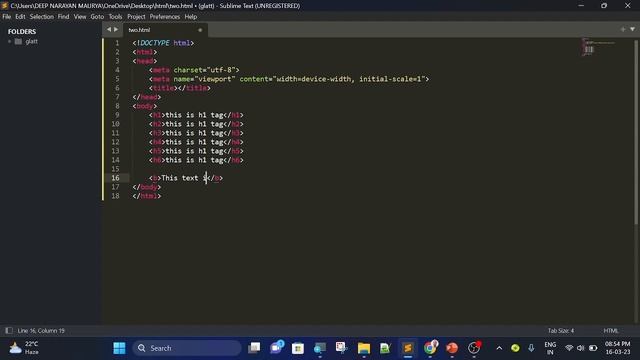Open PowerPoint from taskbar
Screen dimensions: 640x360
452,348
